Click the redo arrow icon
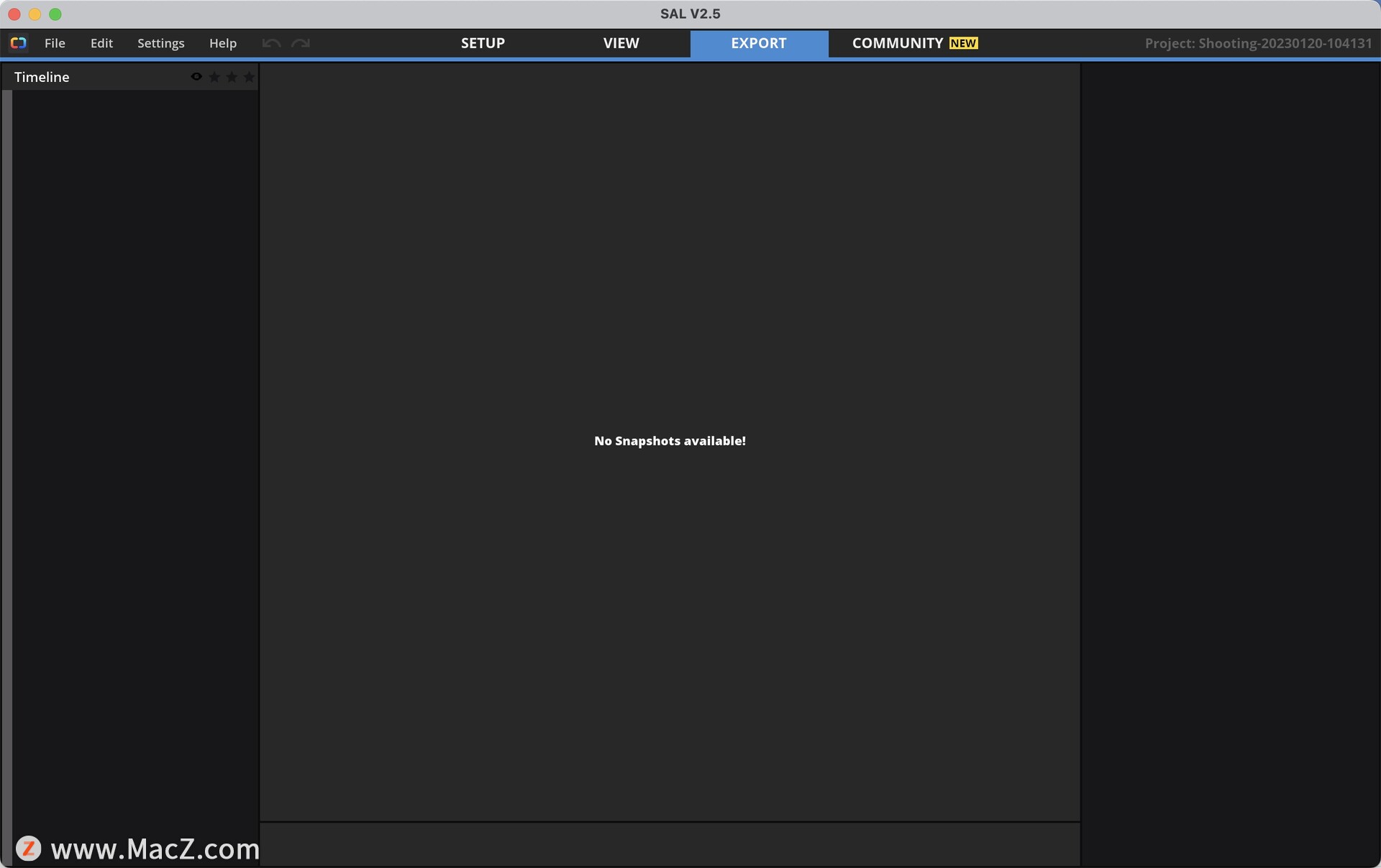 click(301, 43)
